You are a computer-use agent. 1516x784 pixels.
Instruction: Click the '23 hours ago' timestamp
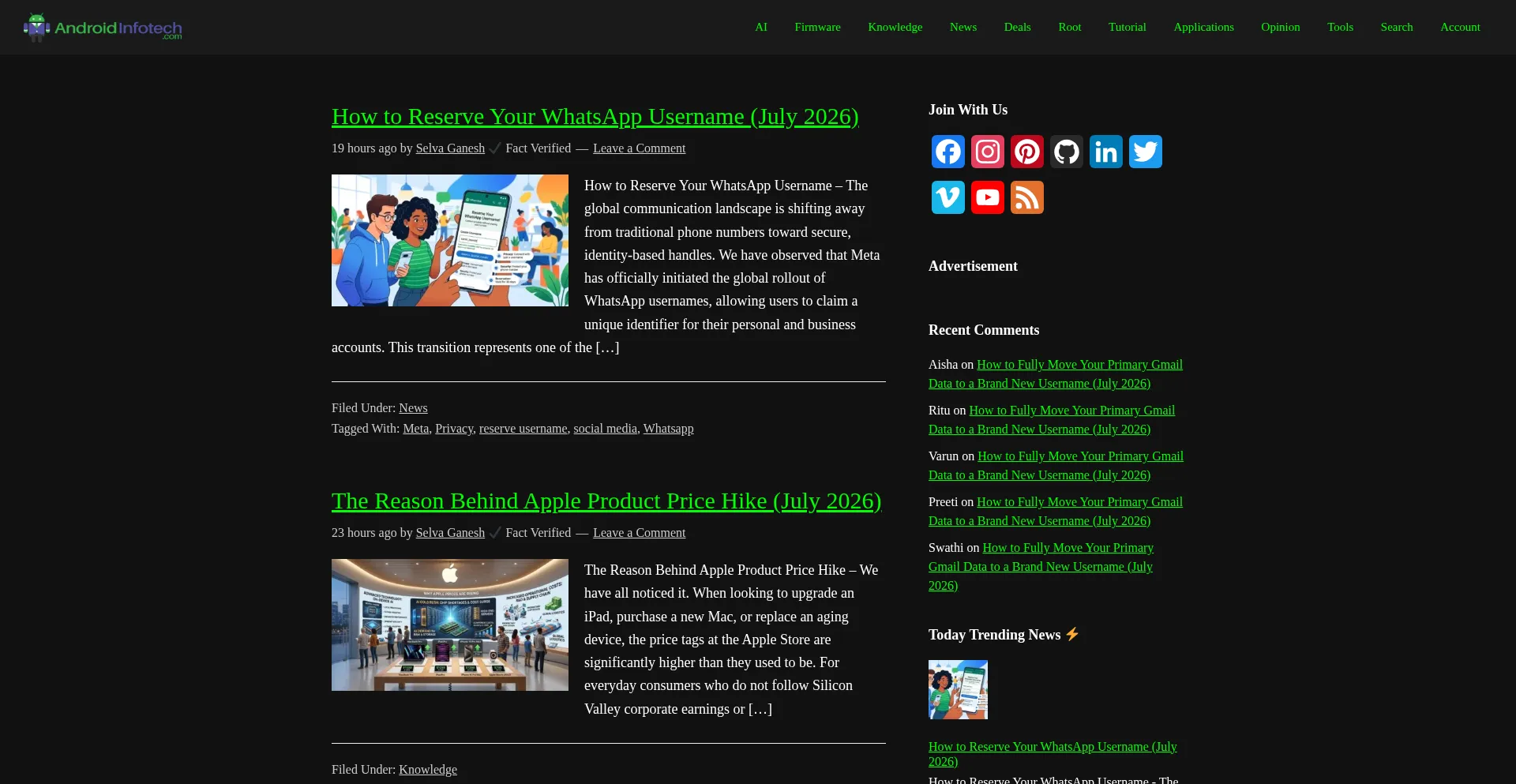click(x=364, y=533)
